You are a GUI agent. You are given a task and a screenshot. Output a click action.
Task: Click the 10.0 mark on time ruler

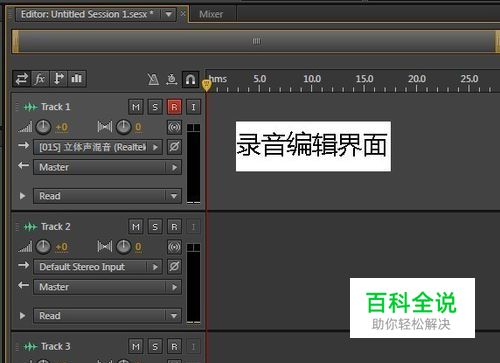312,79
